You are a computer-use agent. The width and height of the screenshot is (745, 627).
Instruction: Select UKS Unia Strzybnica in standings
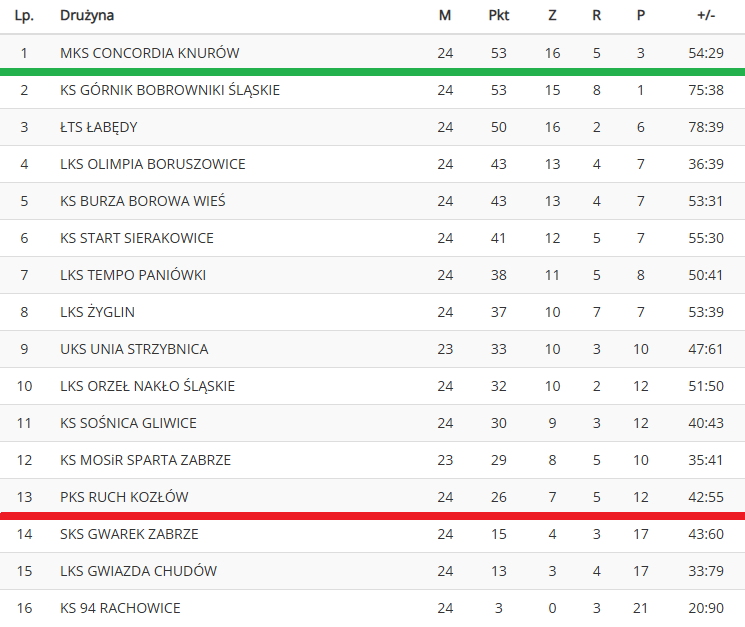click(134, 349)
